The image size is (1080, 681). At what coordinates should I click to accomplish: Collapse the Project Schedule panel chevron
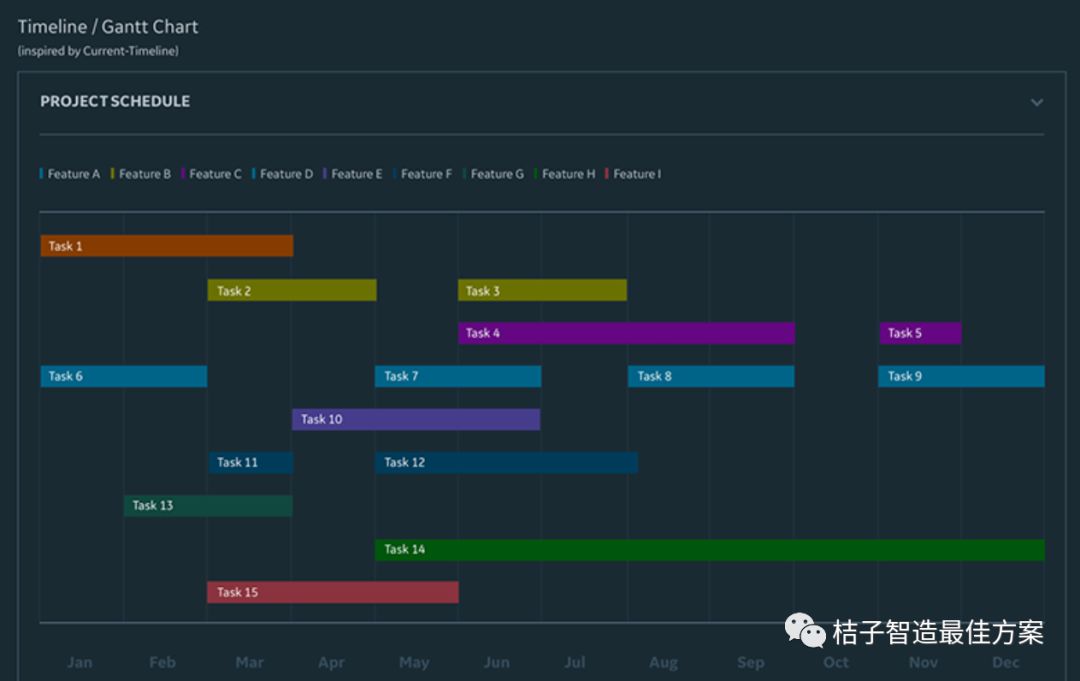click(1036, 102)
